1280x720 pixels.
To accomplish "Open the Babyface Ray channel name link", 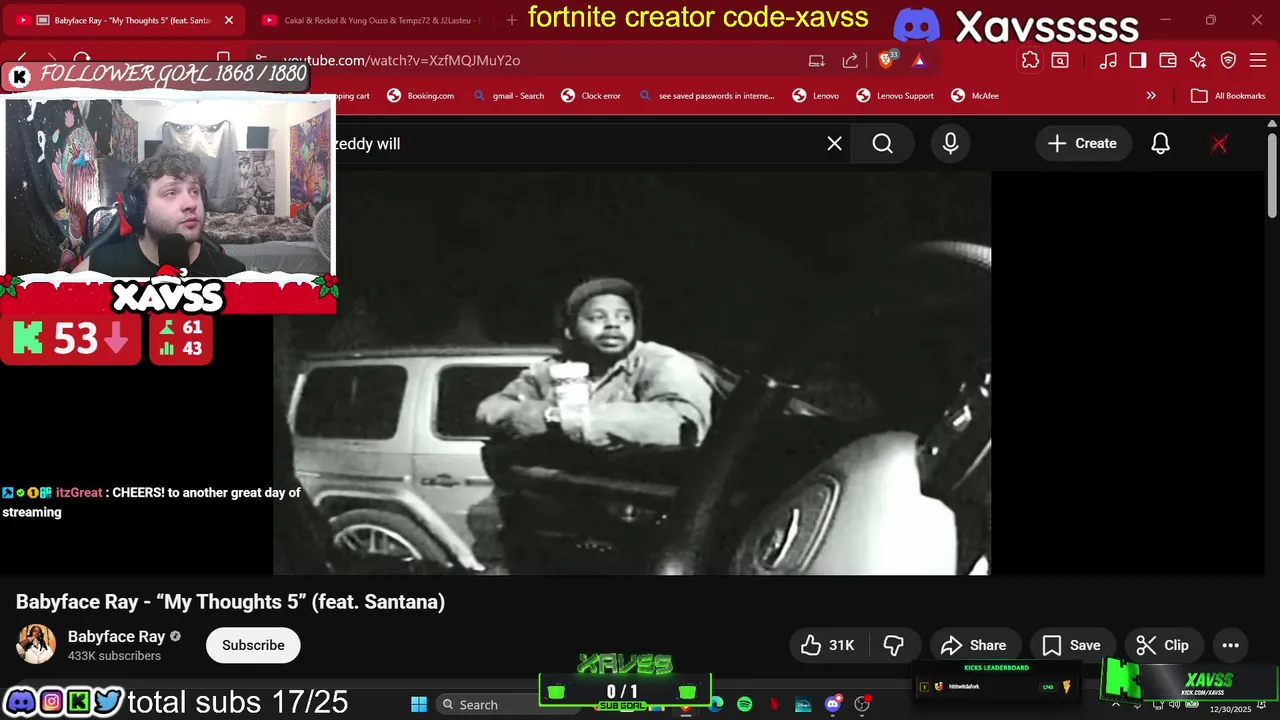I will tap(116, 637).
